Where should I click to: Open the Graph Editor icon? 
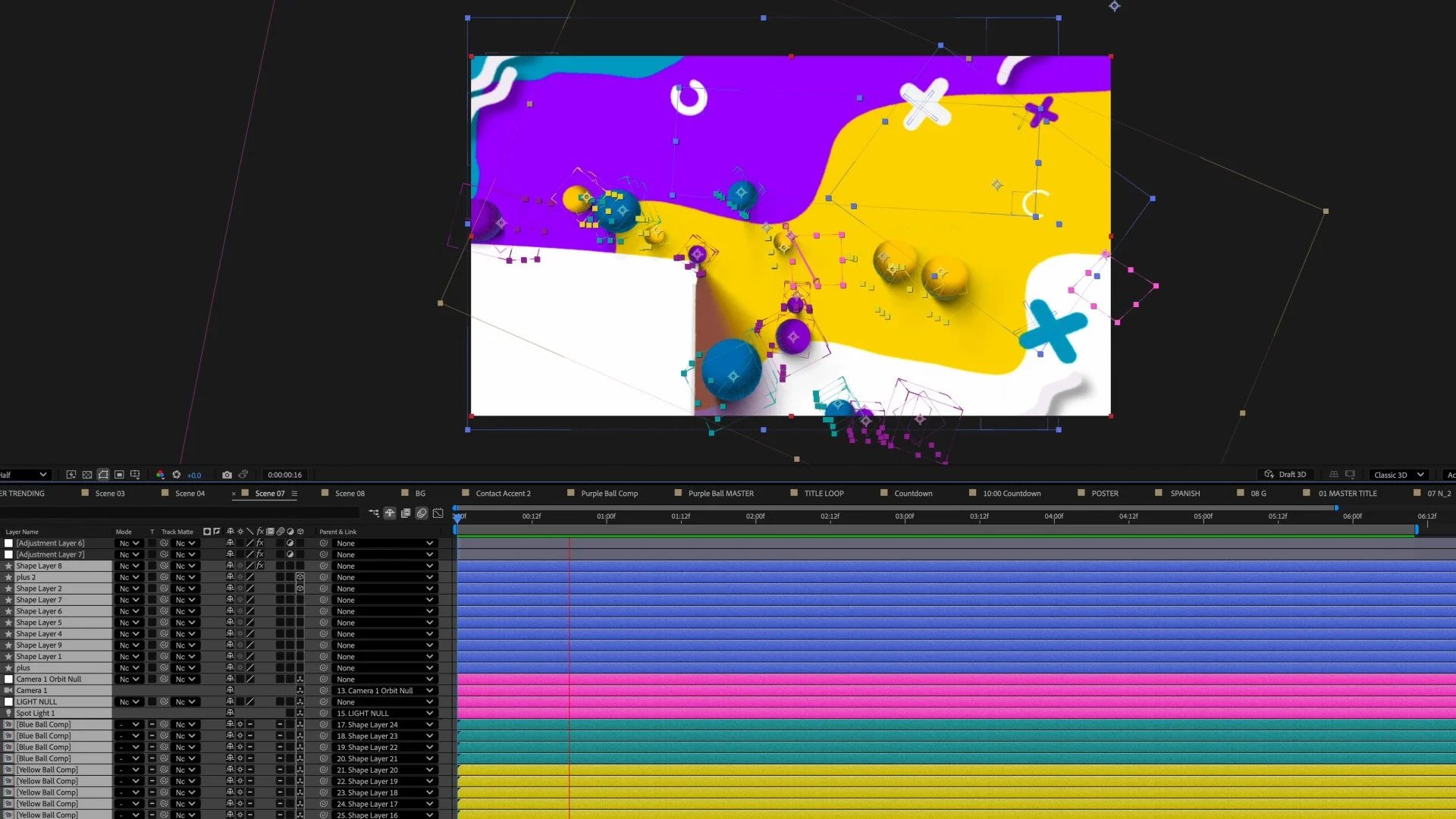[x=438, y=513]
